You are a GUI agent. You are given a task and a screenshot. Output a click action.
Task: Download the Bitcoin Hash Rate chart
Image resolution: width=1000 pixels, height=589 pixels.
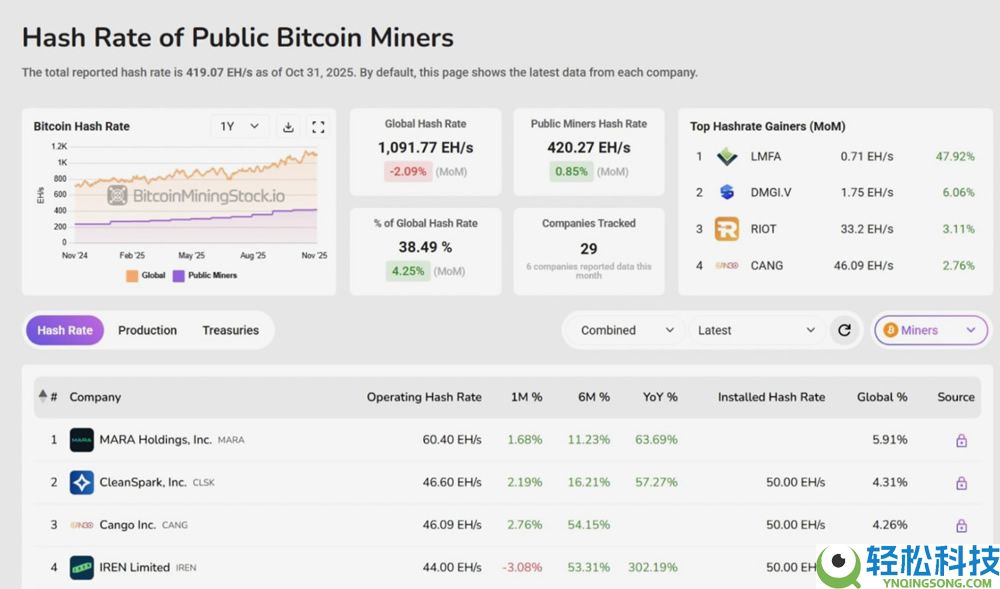[288, 127]
